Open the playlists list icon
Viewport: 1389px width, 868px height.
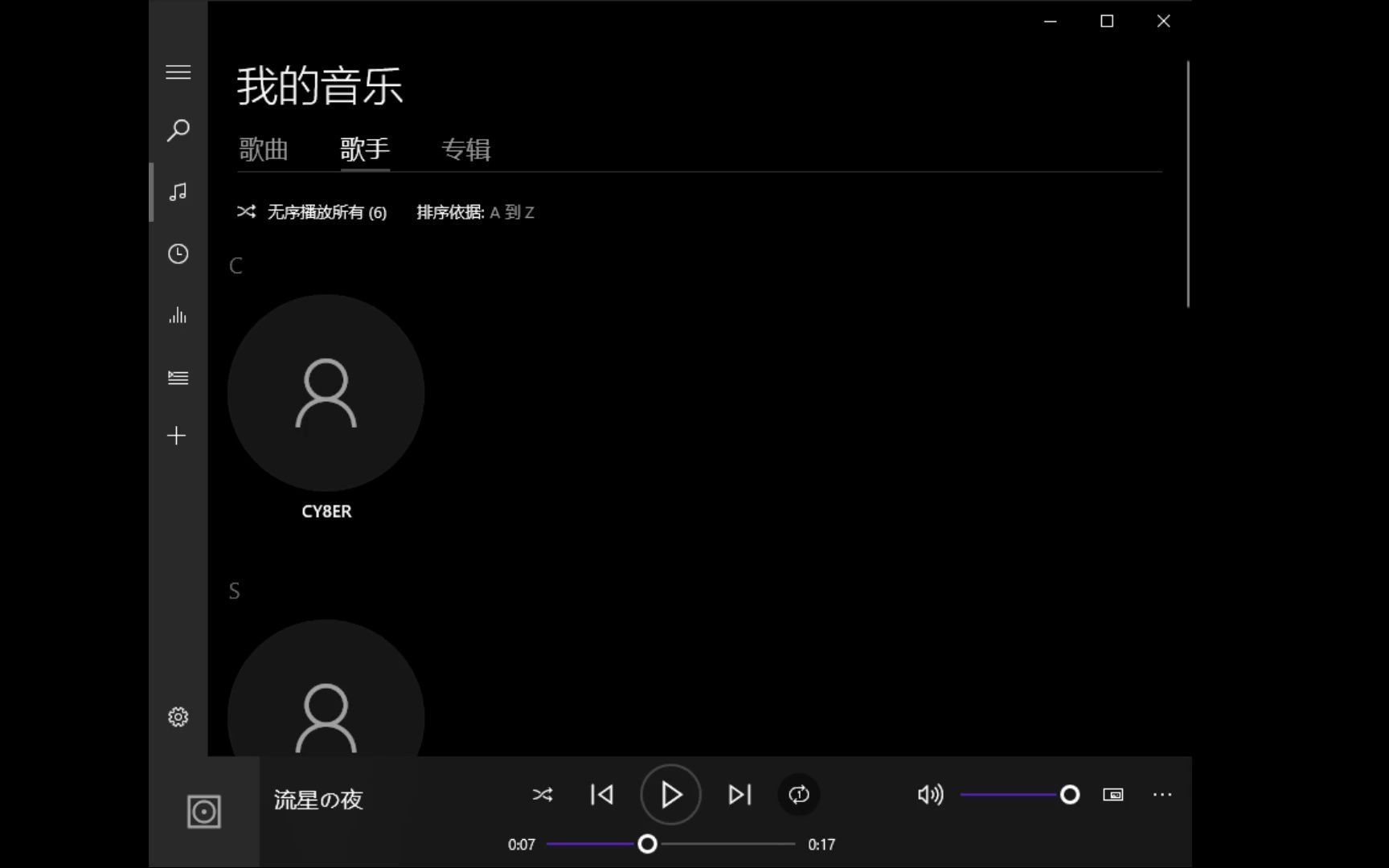point(178,378)
